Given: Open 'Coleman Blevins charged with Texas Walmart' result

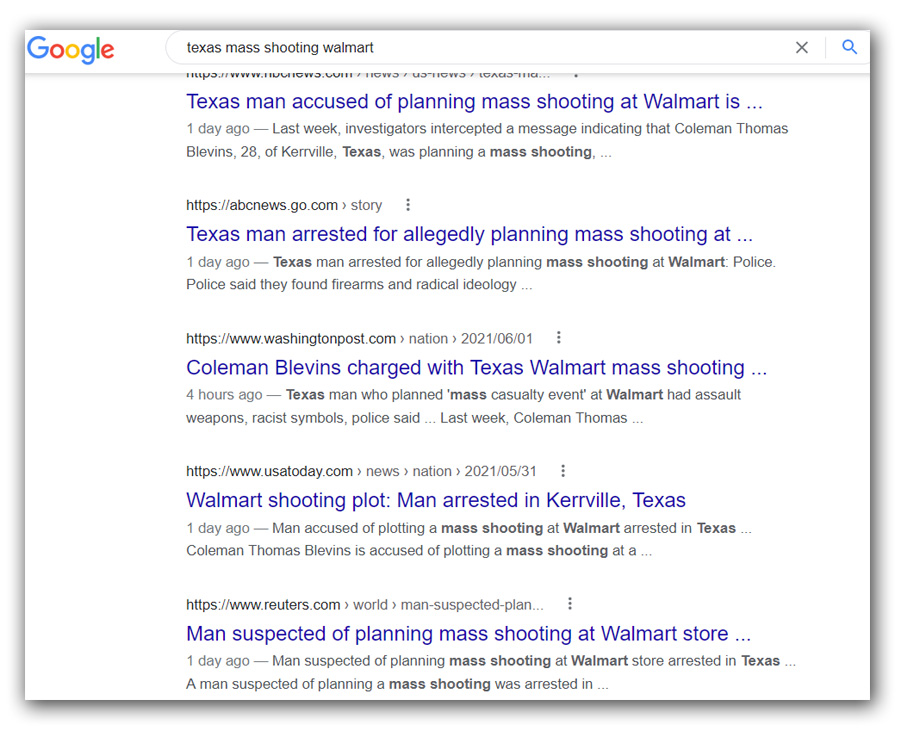Looking at the screenshot, I should coord(476,367).
